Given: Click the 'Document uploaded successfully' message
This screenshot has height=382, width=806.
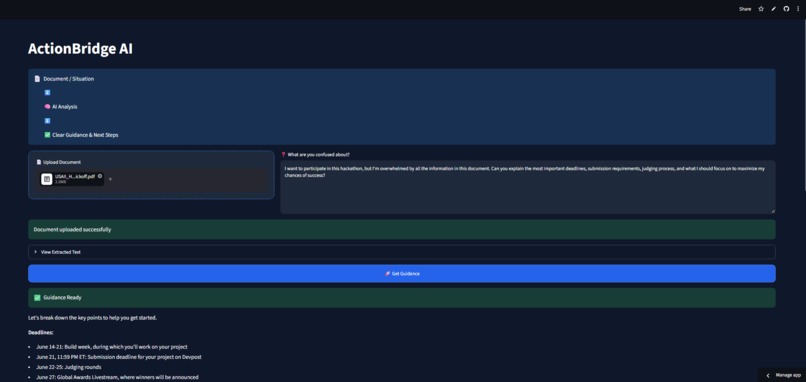Looking at the screenshot, I should (x=401, y=229).
